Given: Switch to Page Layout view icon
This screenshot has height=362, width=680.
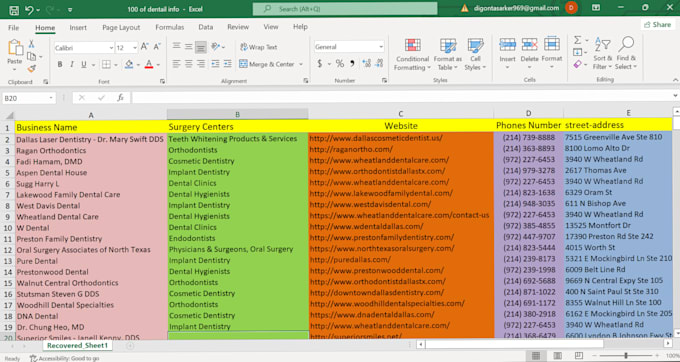Looking at the screenshot, I should tap(557, 356).
